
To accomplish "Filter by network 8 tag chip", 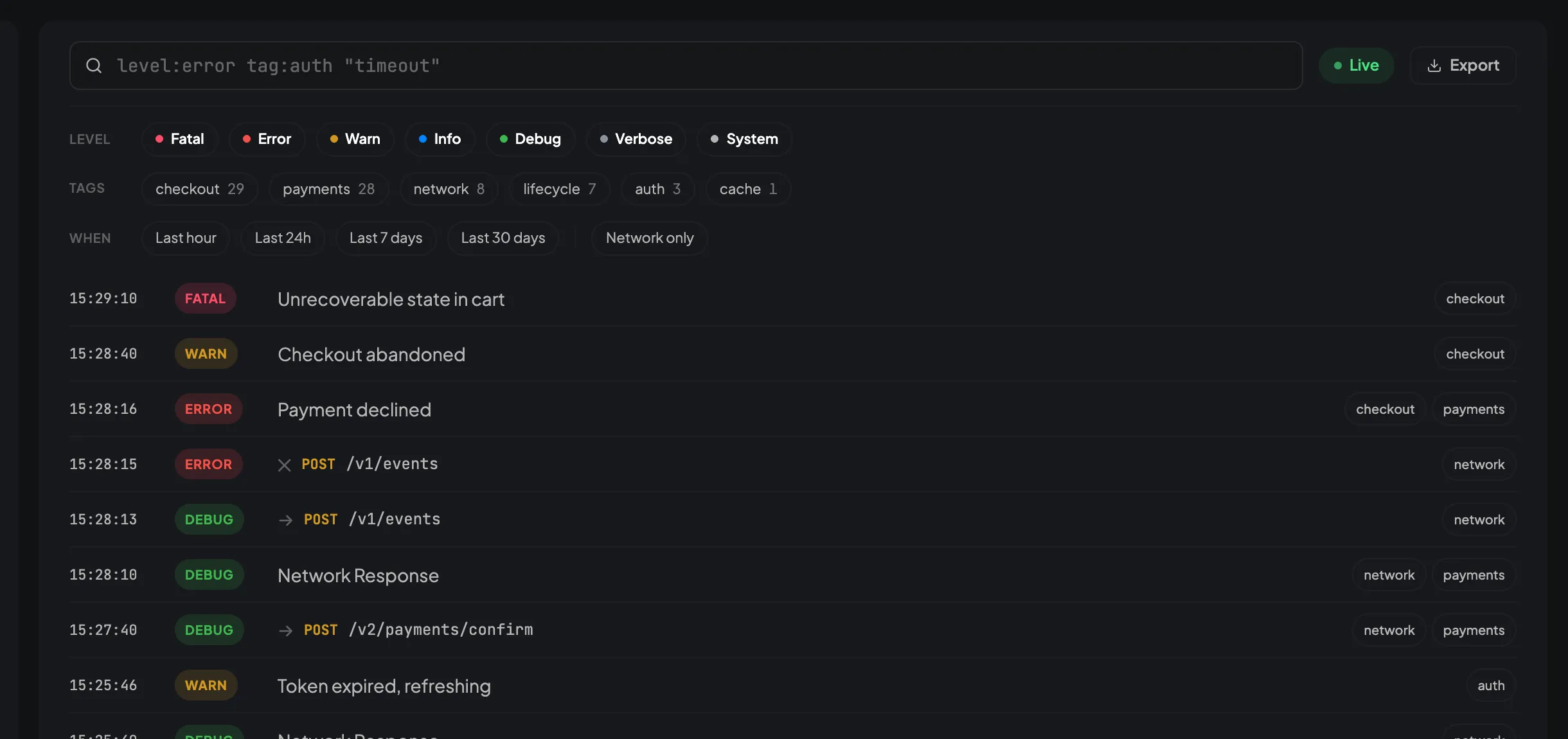I will coord(449,189).
